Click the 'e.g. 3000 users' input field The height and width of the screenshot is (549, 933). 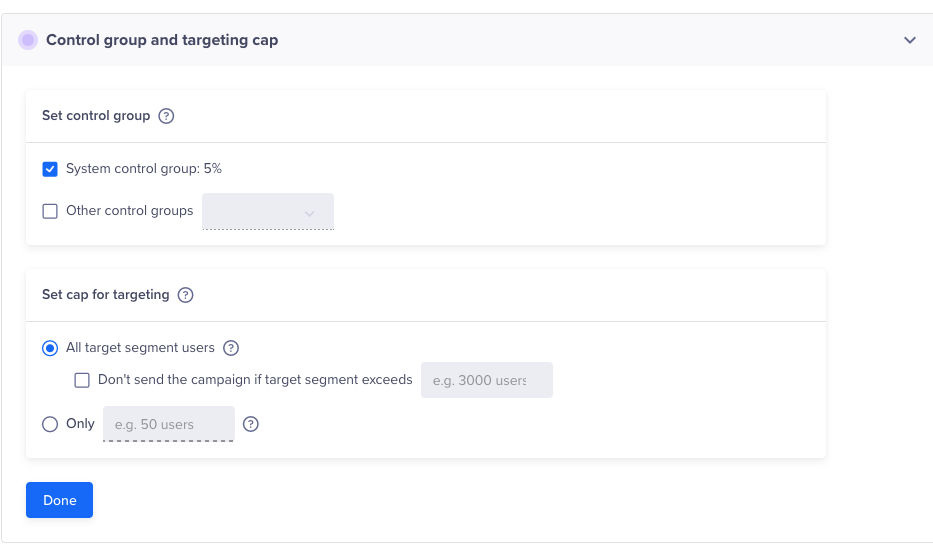click(x=486, y=380)
